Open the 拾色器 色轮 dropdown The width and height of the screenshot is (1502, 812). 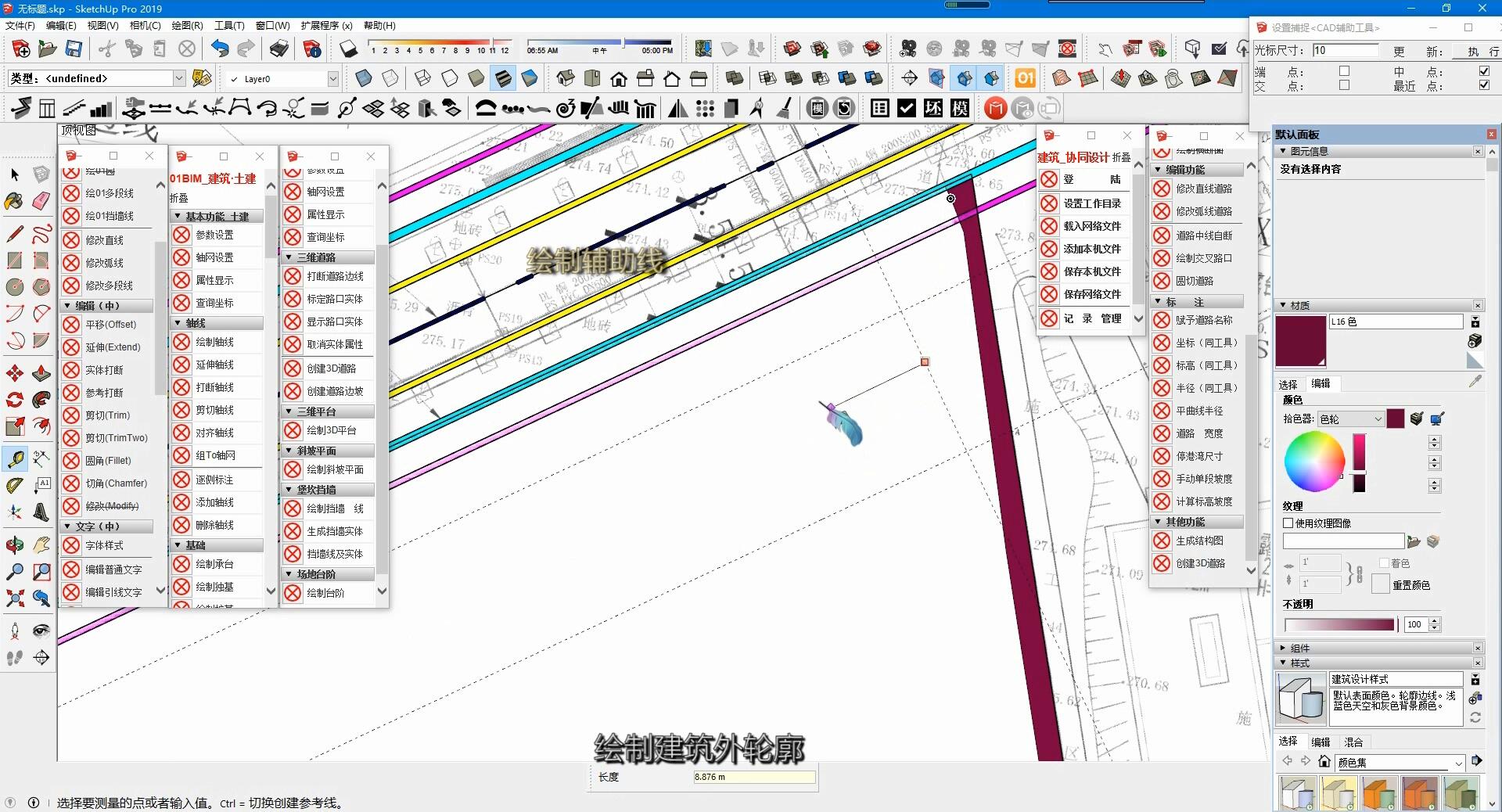1351,419
